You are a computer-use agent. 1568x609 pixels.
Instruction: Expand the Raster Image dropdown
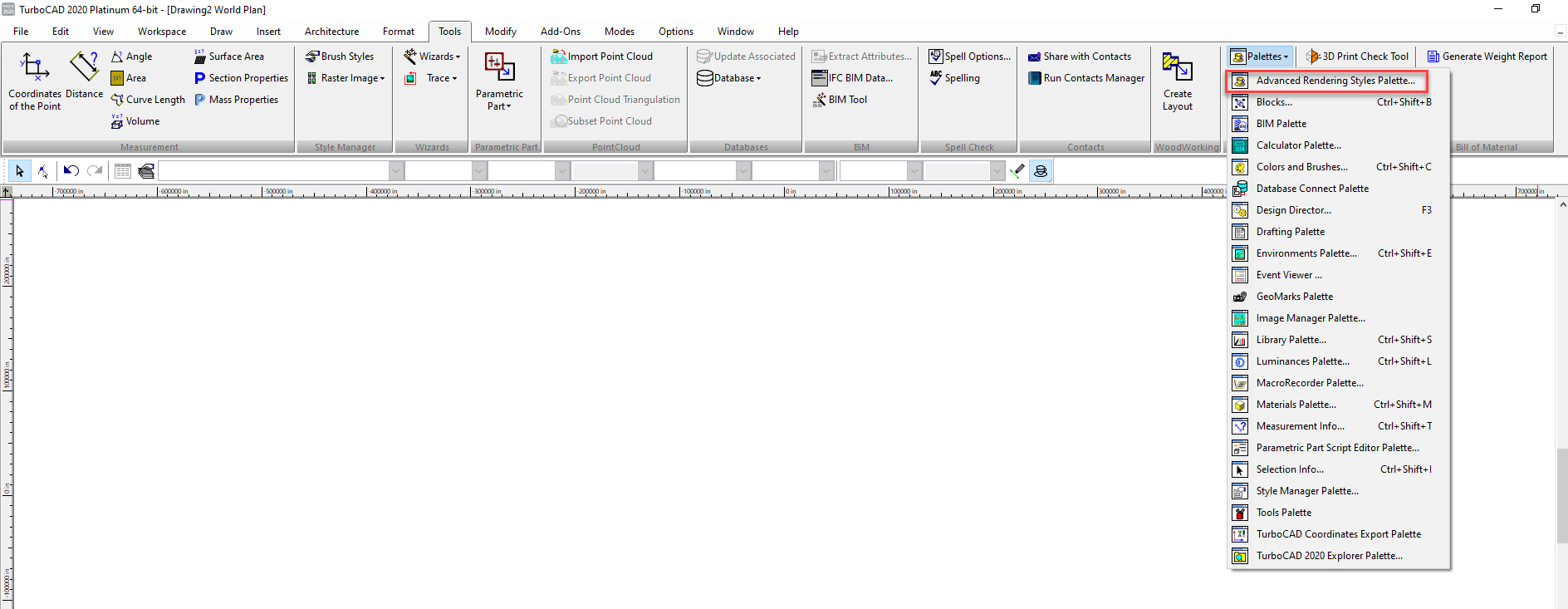click(345, 78)
